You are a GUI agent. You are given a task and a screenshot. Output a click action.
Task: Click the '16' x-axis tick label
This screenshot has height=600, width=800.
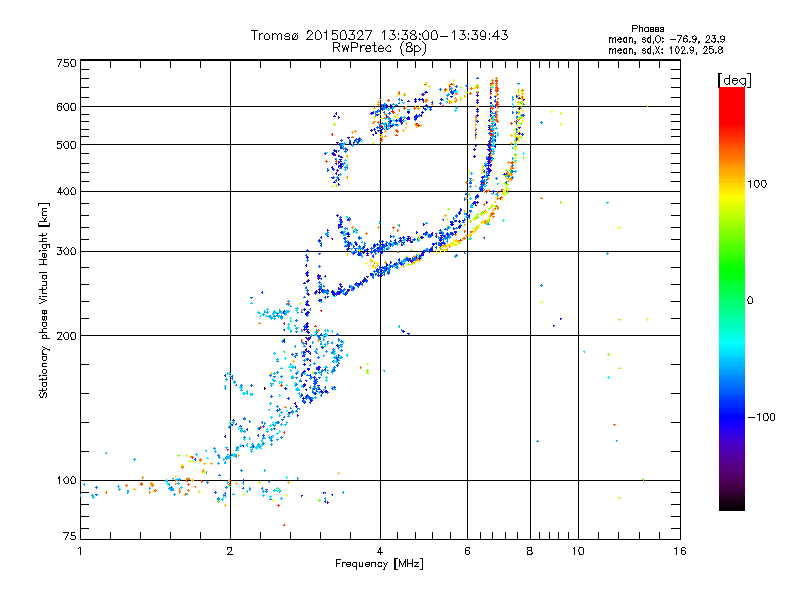point(680,551)
